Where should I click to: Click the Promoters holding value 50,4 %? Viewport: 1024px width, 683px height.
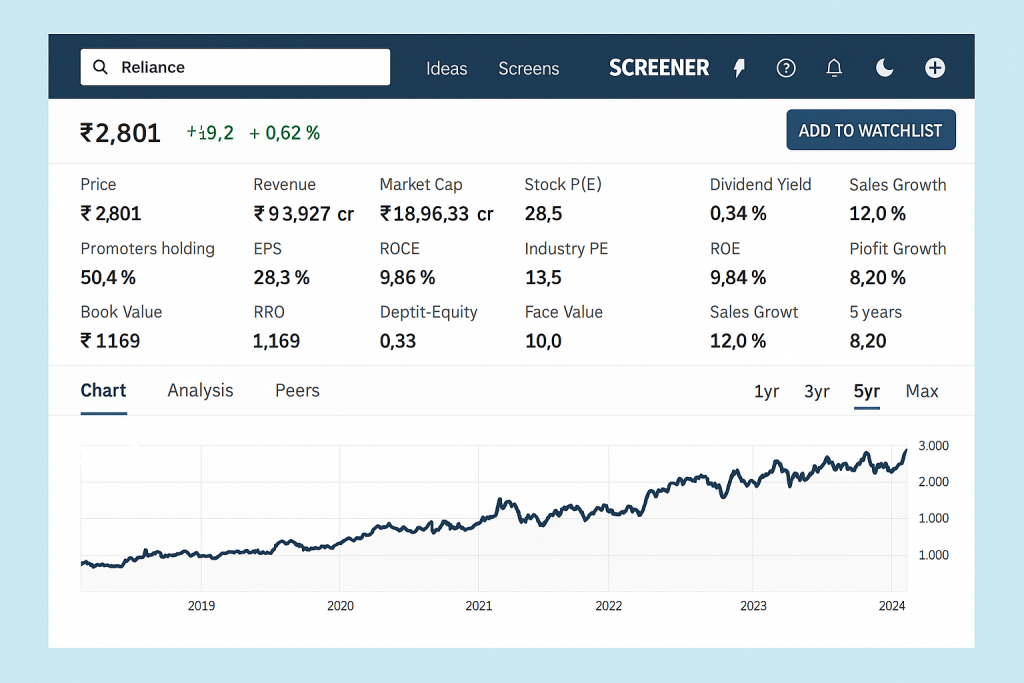pyautogui.click(x=108, y=278)
